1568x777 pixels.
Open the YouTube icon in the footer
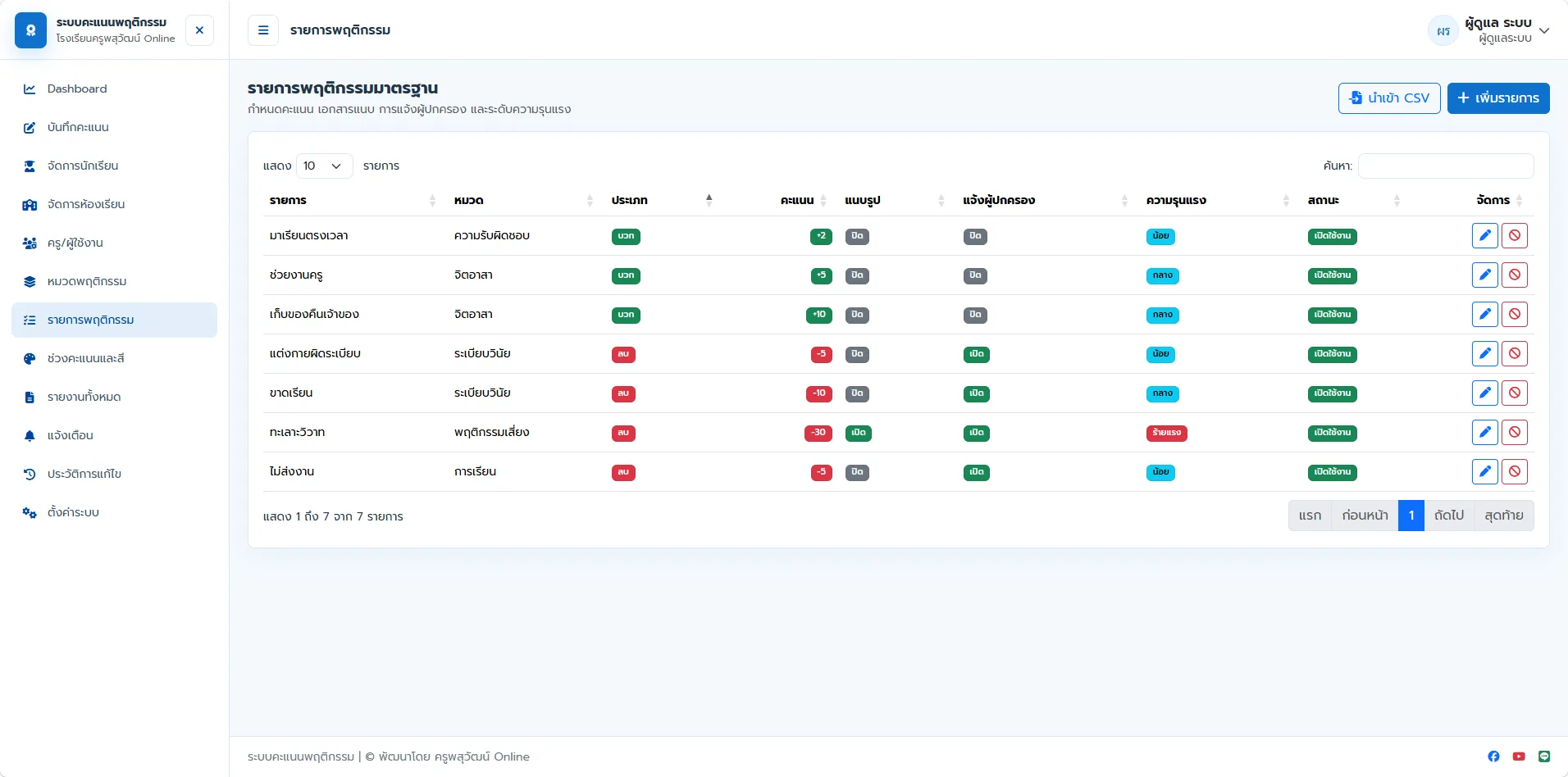(x=1519, y=757)
